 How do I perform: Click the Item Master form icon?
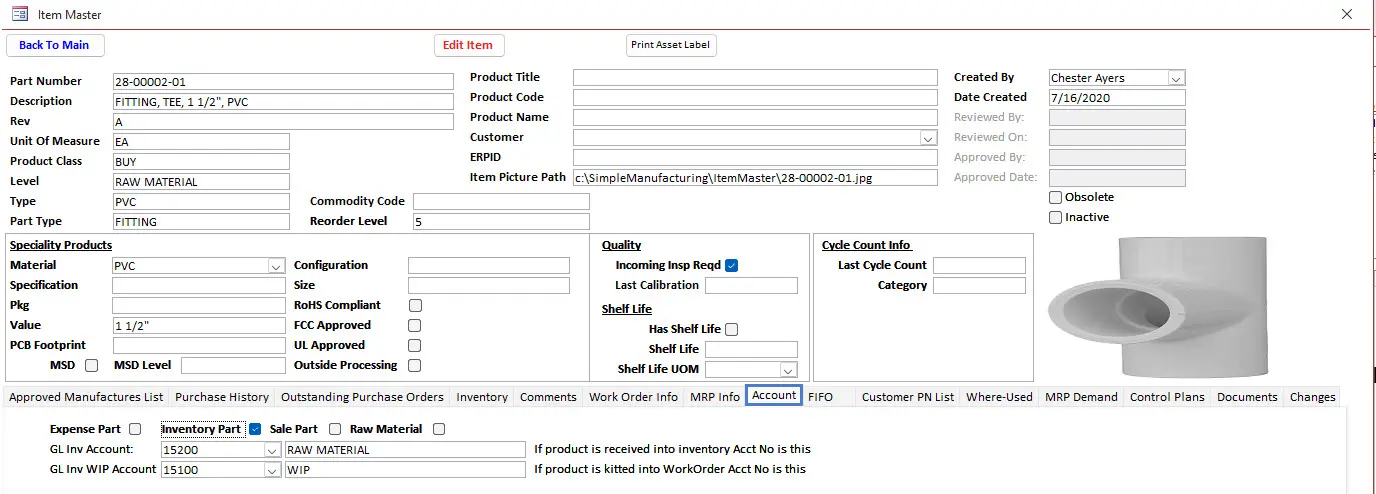coord(19,15)
